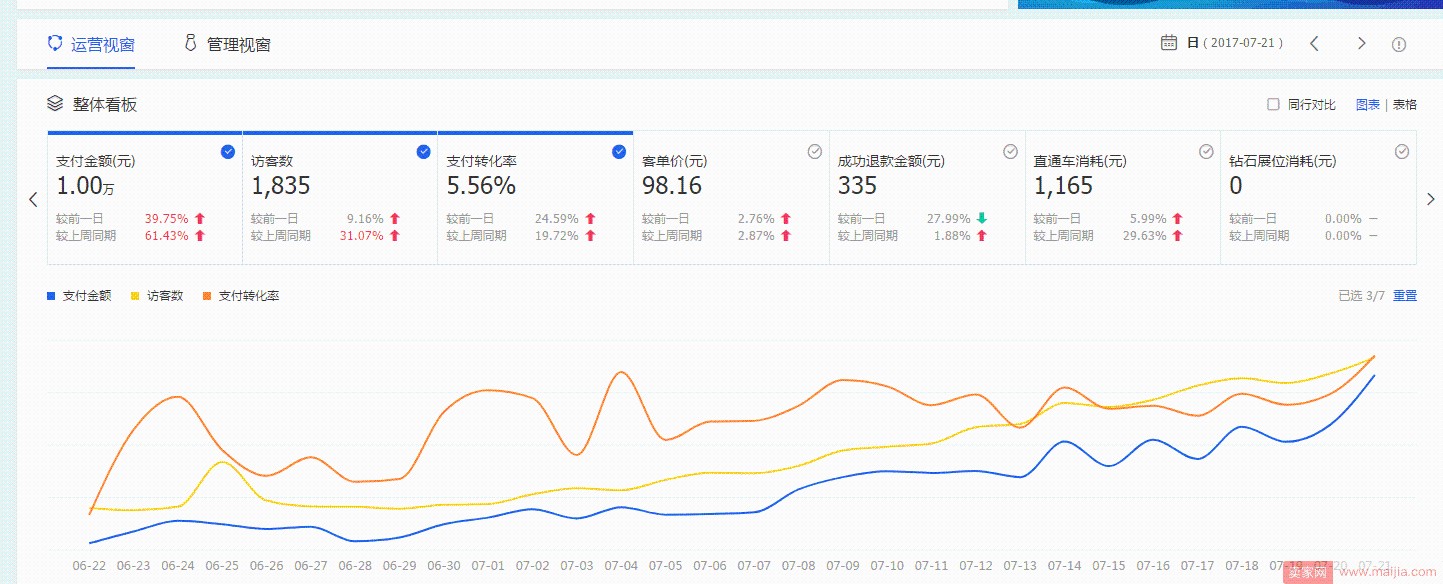Click the 整体看板 section title

[x=105, y=104]
